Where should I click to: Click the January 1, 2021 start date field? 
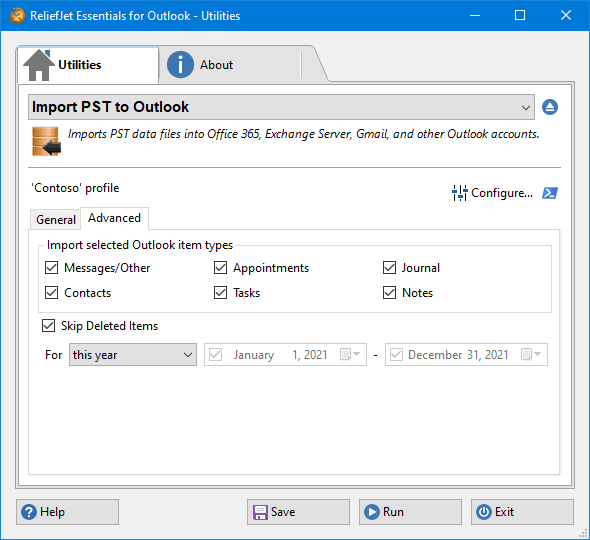point(285,354)
